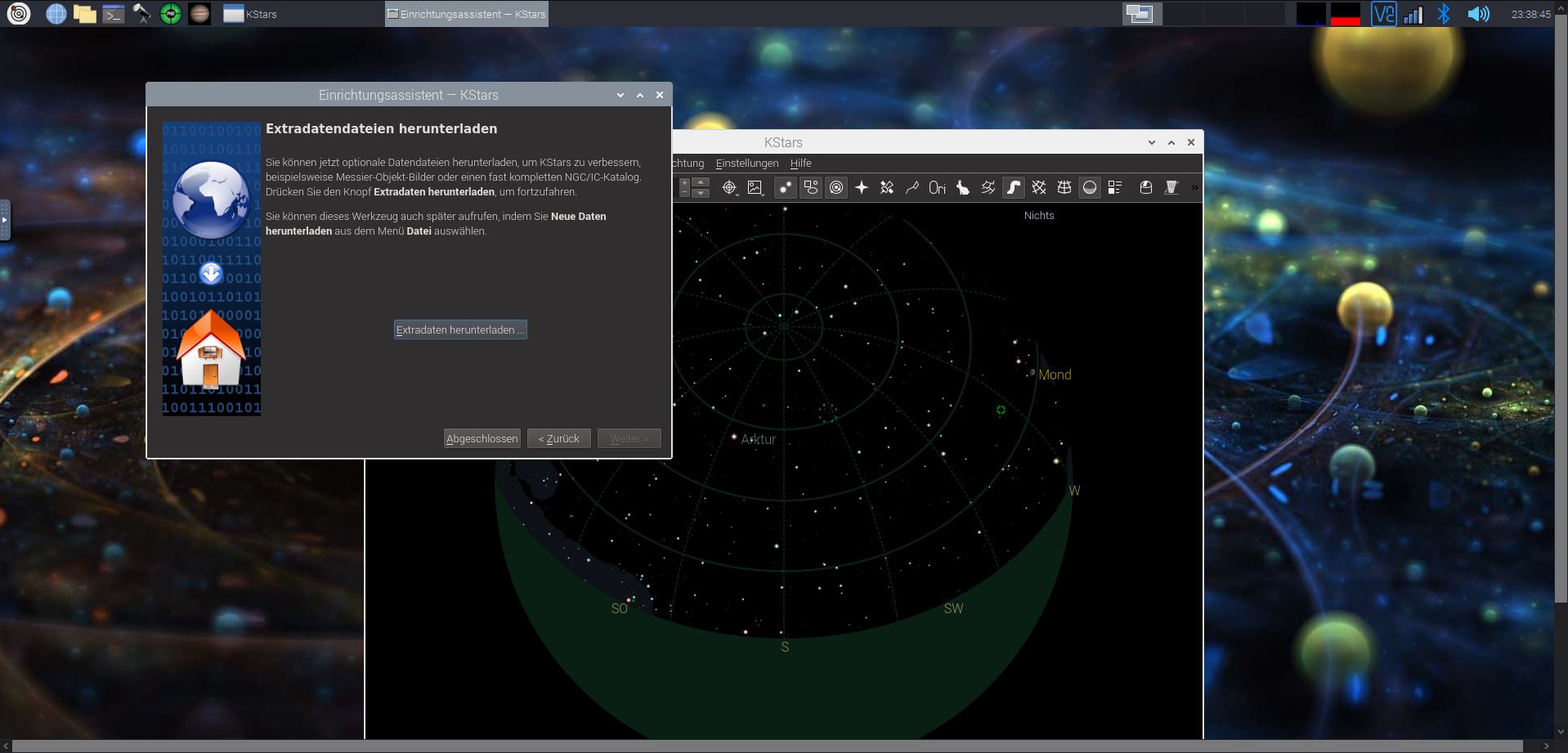This screenshot has width=1568, height=753.
Task: Click the red-filled monitor gauge in panel
Action: [1346, 14]
